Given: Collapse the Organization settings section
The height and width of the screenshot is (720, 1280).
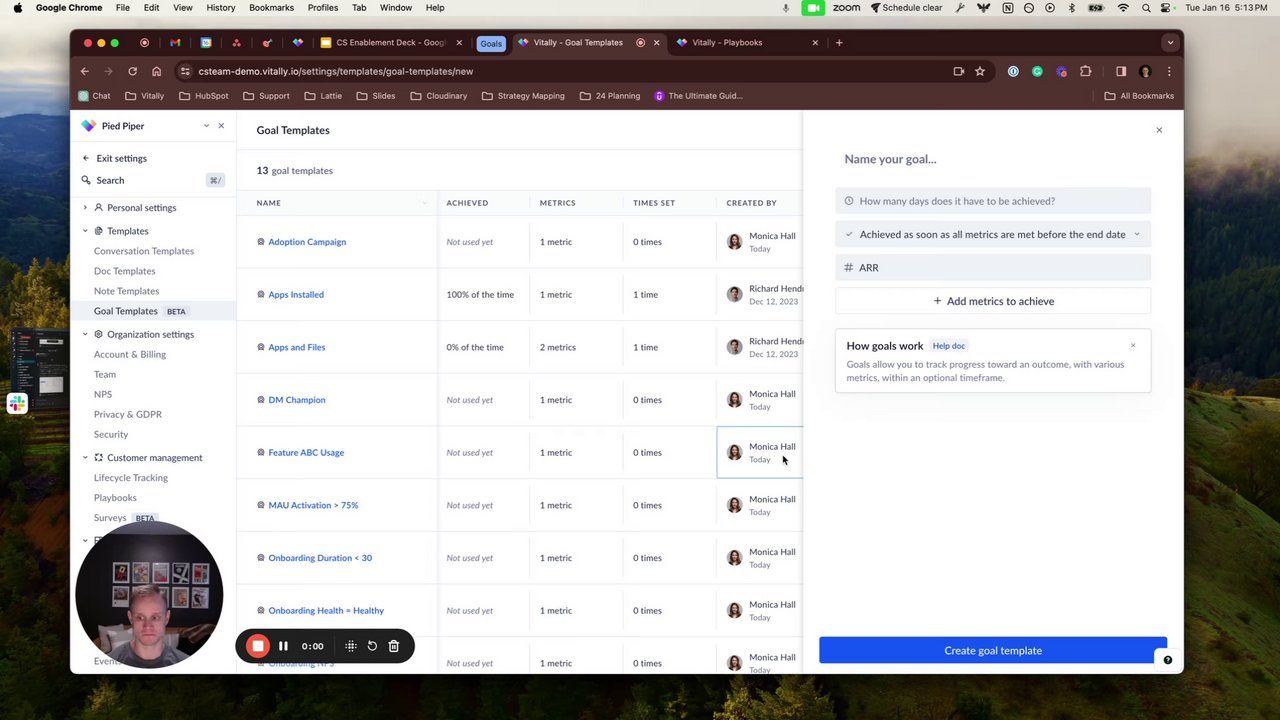Looking at the screenshot, I should pos(85,334).
